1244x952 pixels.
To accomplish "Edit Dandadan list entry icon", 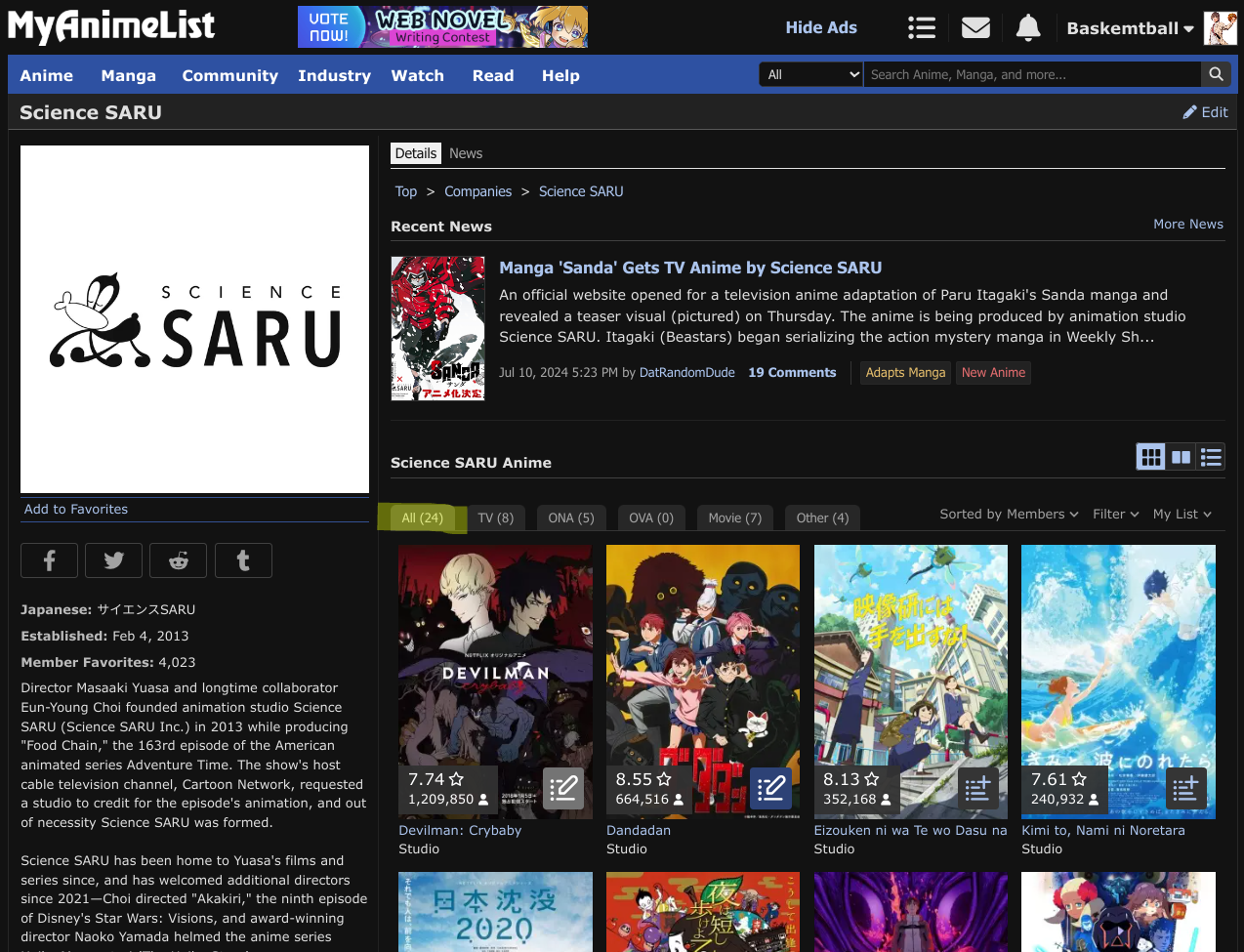I will 770,788.
